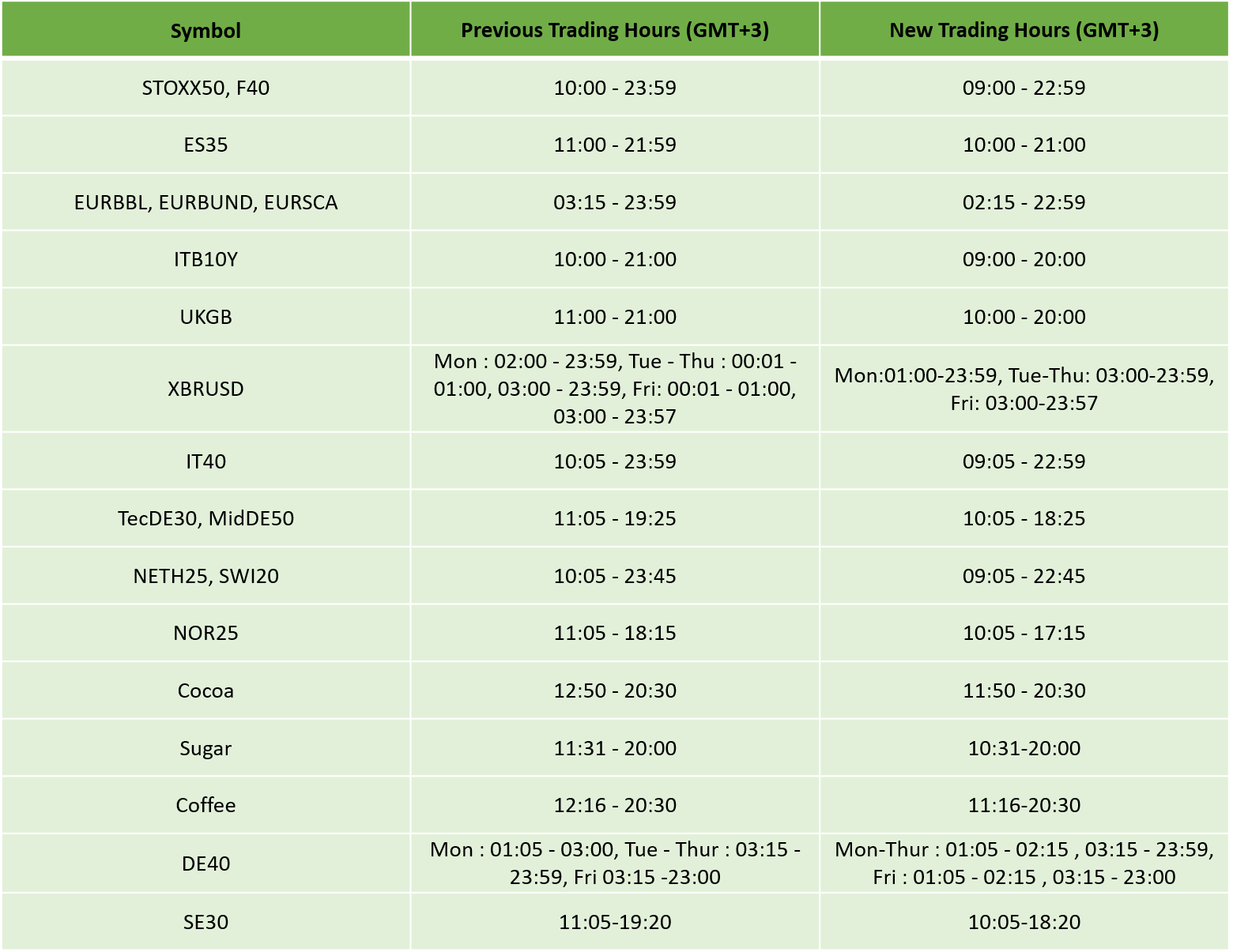Click Sugar previous hours 11:31 - 20:00
1233x952 pixels.
615,748
